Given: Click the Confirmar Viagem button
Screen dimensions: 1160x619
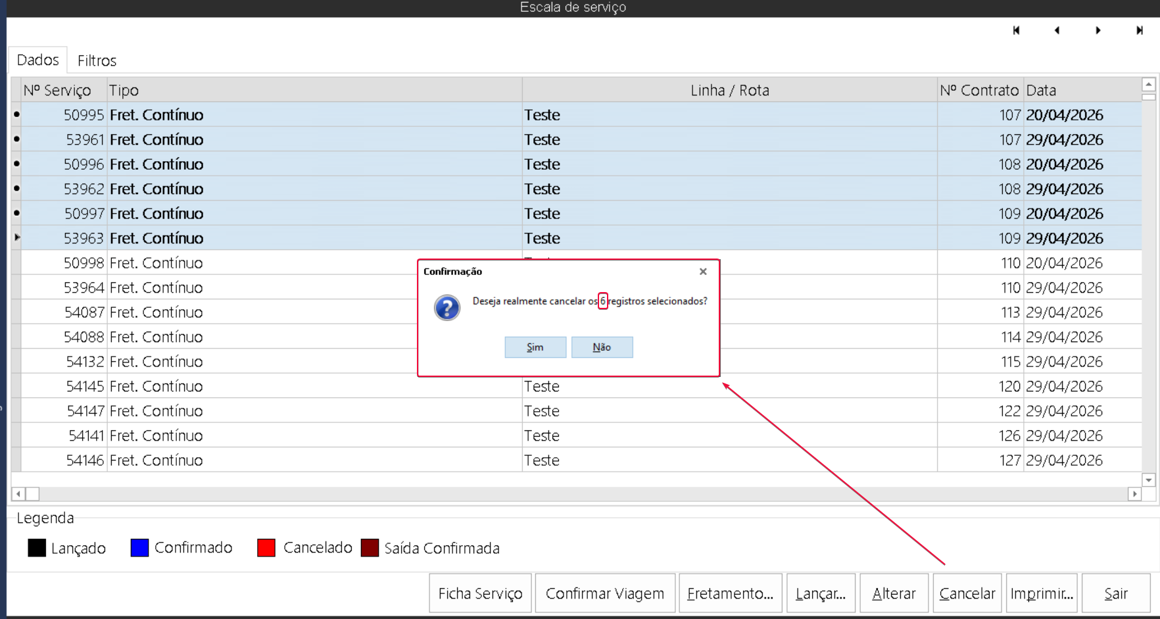Looking at the screenshot, I should pyautogui.click(x=605, y=593).
